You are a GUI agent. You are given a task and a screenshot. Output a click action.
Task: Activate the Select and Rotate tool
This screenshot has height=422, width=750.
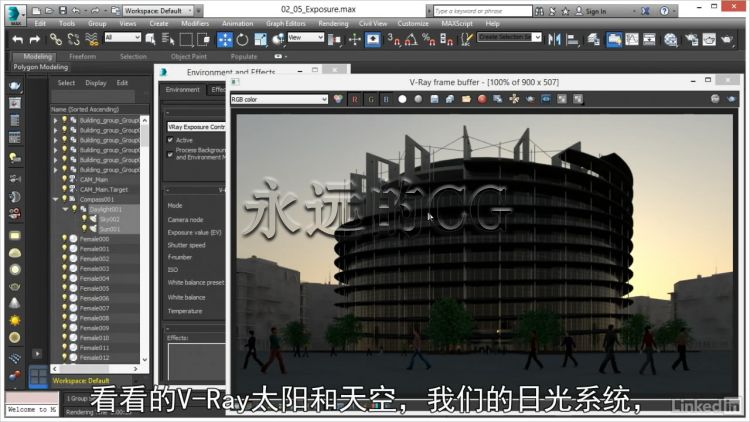(x=243, y=39)
